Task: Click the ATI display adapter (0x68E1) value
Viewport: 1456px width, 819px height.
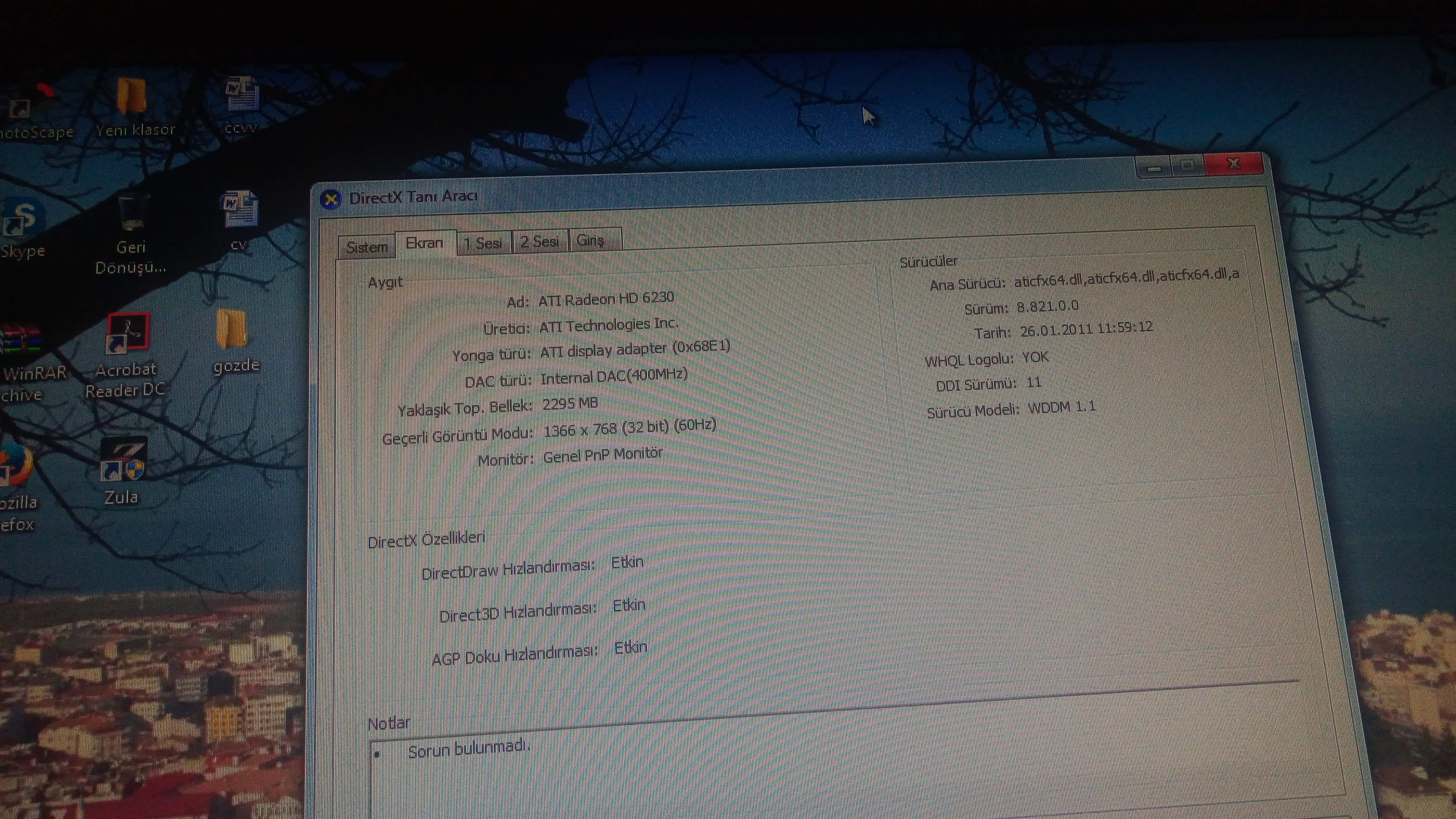Action: [x=635, y=349]
